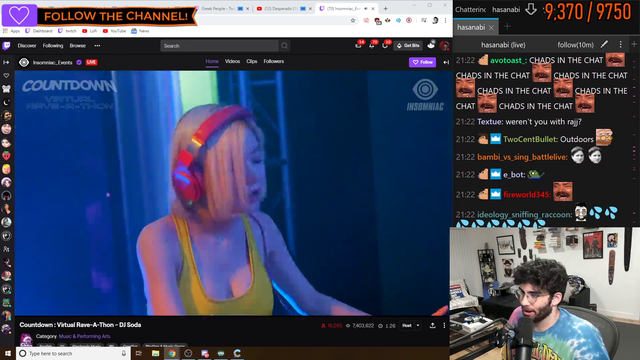Click the share stream icon

click(x=432, y=325)
